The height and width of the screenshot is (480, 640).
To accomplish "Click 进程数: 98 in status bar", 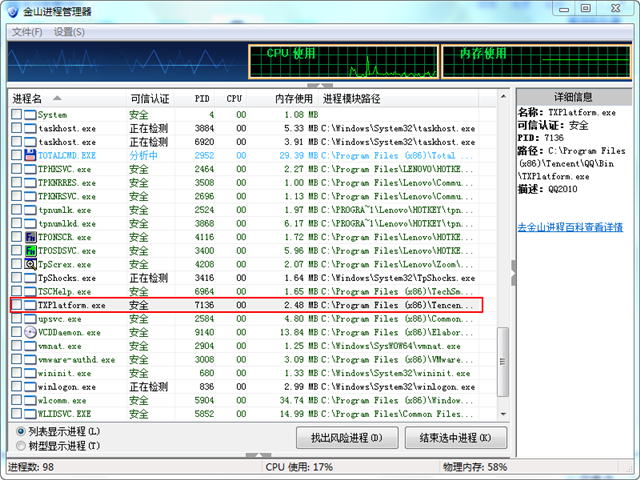I will [31, 467].
